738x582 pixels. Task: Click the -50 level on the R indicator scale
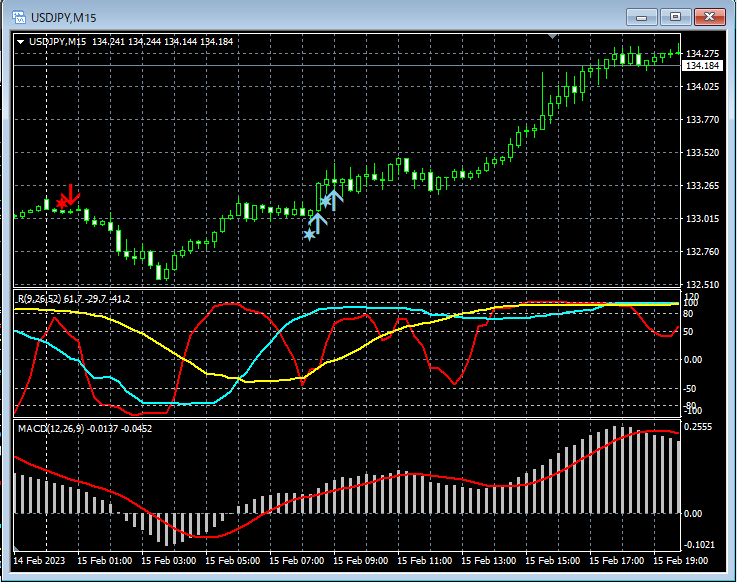(690, 389)
